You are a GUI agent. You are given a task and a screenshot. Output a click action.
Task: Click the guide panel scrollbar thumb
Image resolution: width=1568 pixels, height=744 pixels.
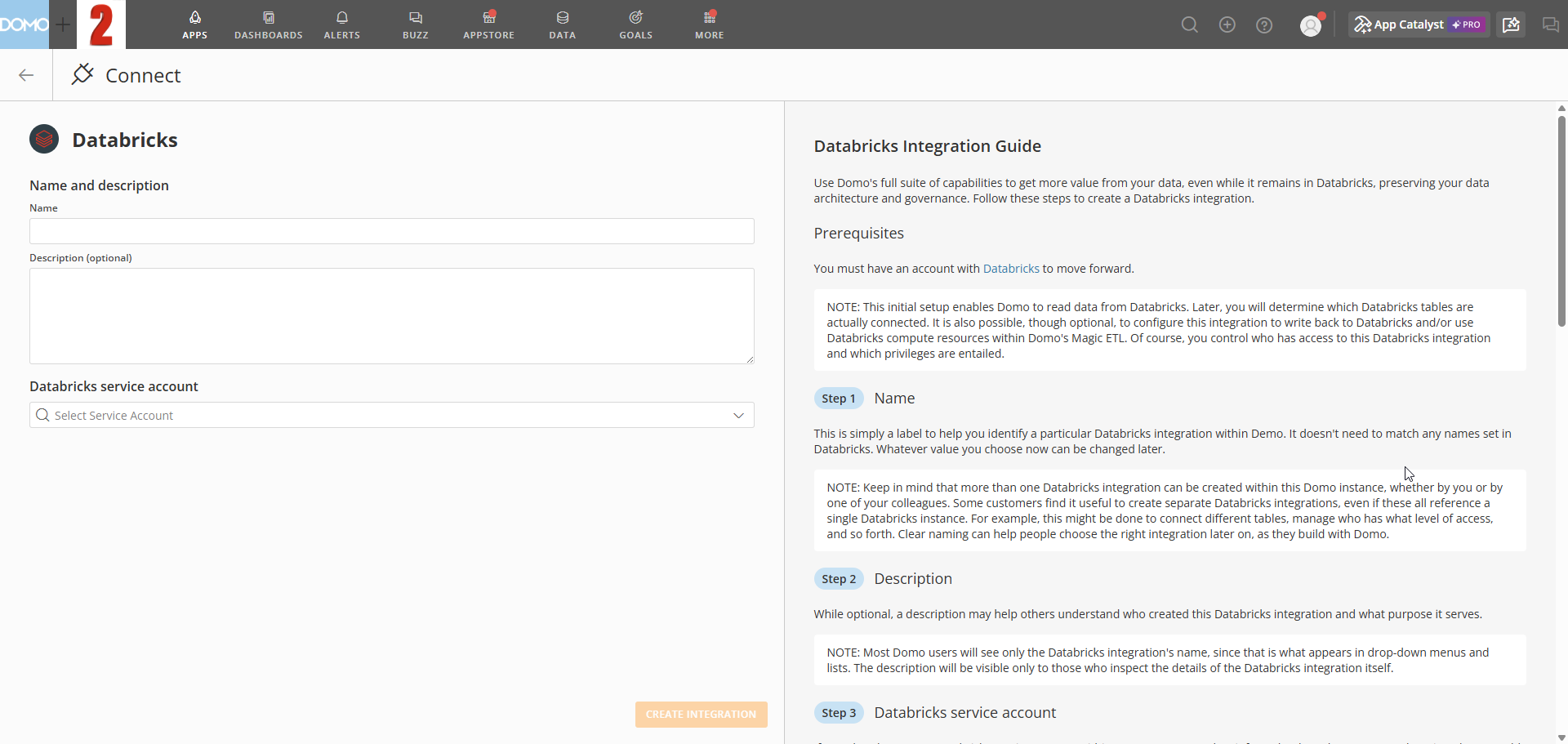(x=1561, y=221)
